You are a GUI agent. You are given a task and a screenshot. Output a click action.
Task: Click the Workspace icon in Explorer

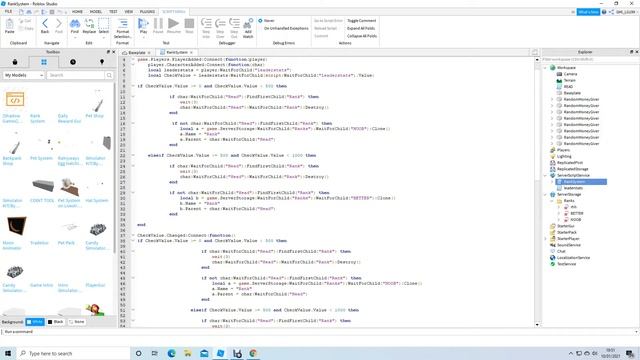pyautogui.click(x=553, y=68)
